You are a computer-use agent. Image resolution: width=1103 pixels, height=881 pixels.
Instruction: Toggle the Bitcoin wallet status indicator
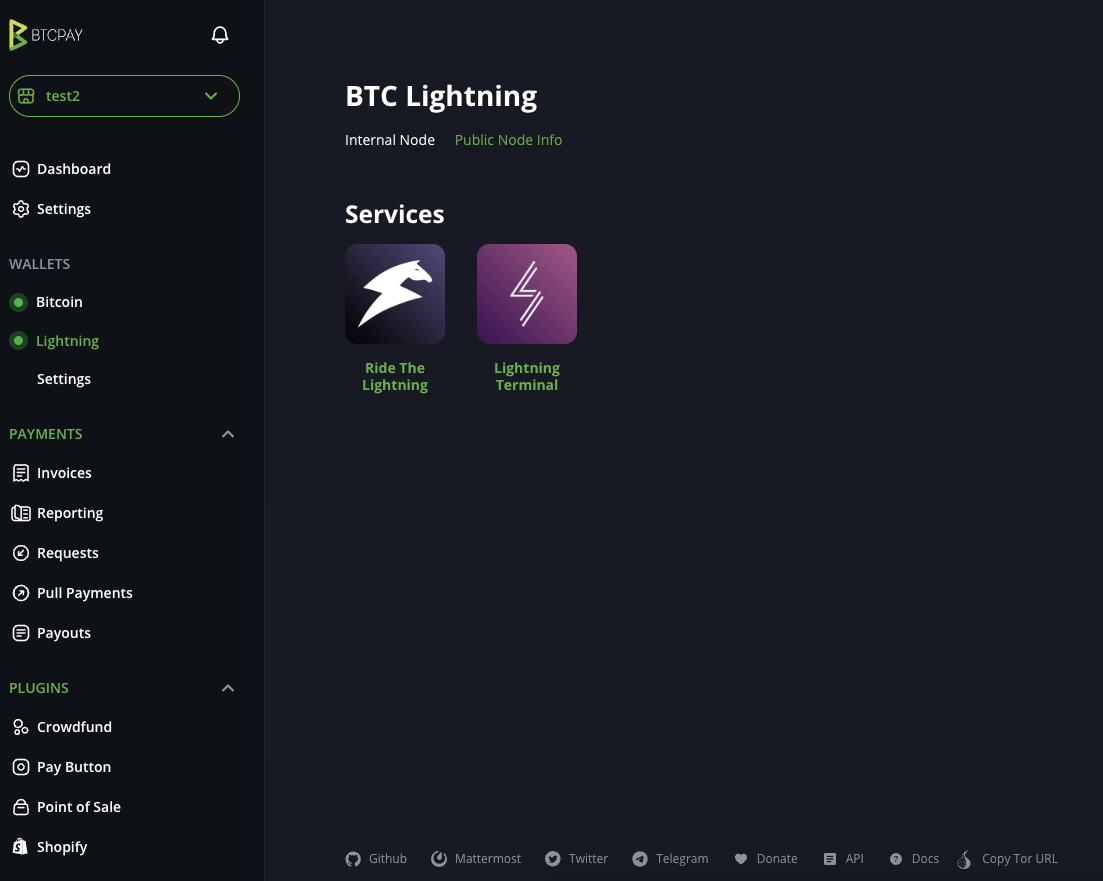(18, 301)
